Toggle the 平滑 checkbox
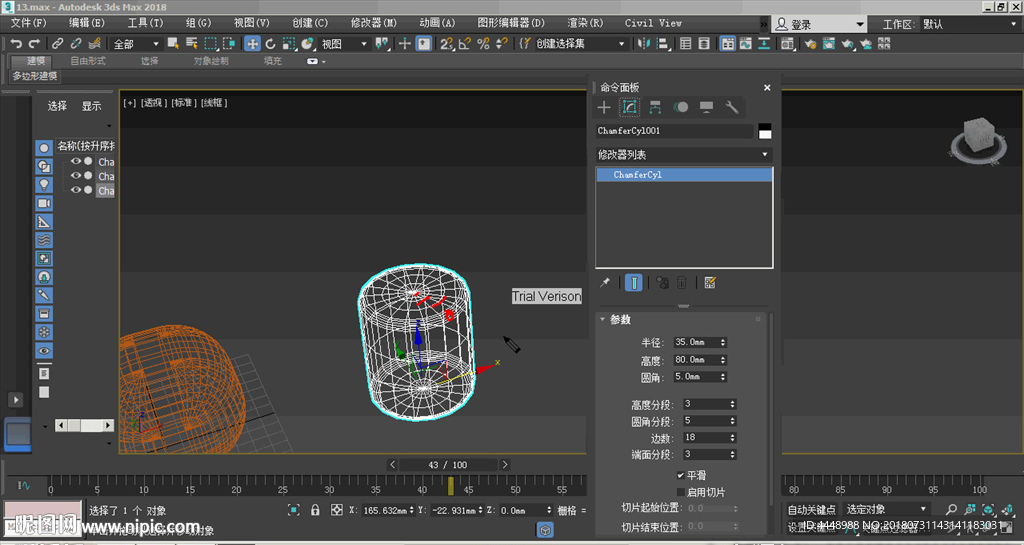This screenshot has height=545, width=1024. pos(680,476)
